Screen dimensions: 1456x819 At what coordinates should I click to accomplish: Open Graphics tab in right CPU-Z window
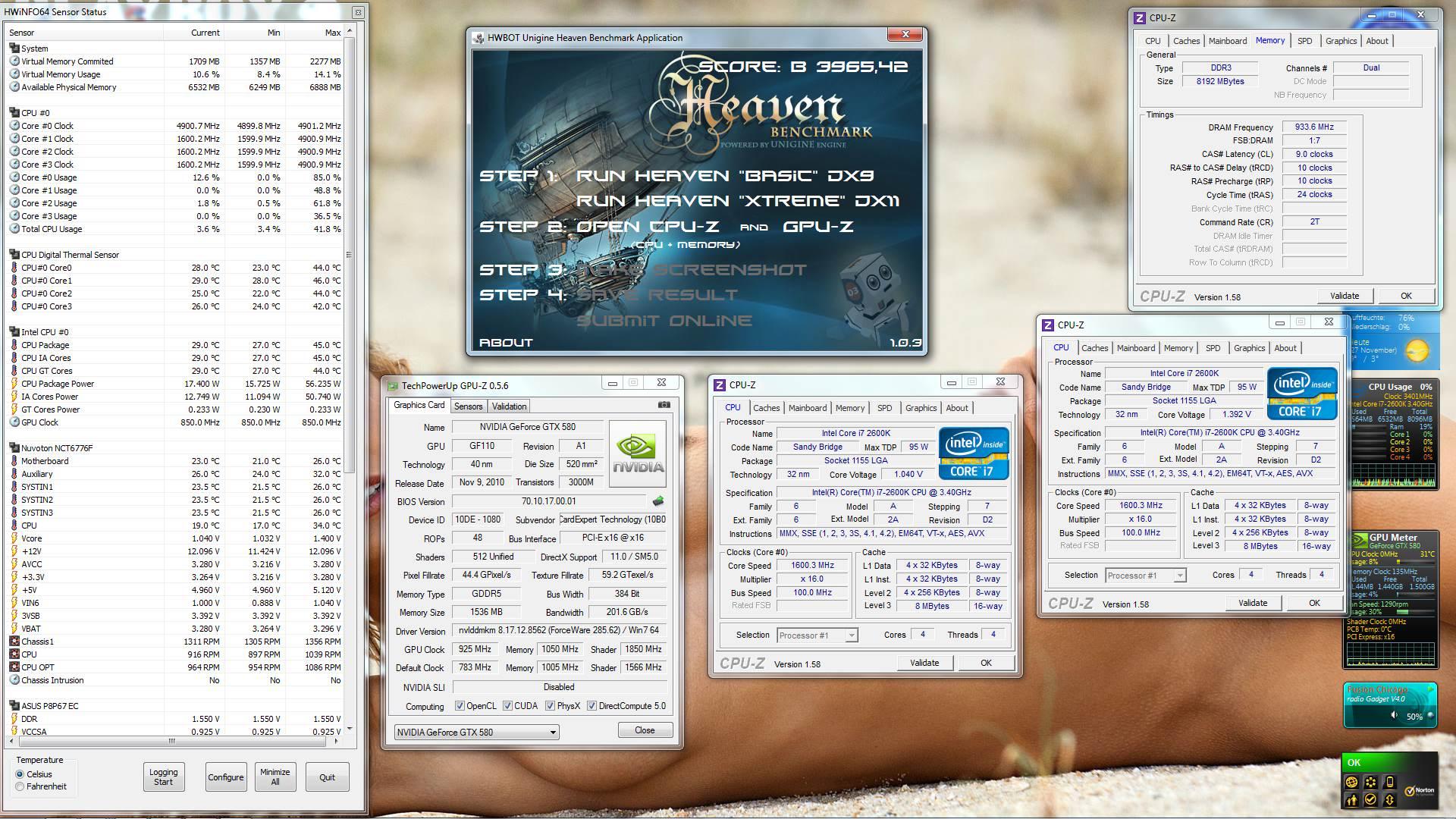(1249, 348)
